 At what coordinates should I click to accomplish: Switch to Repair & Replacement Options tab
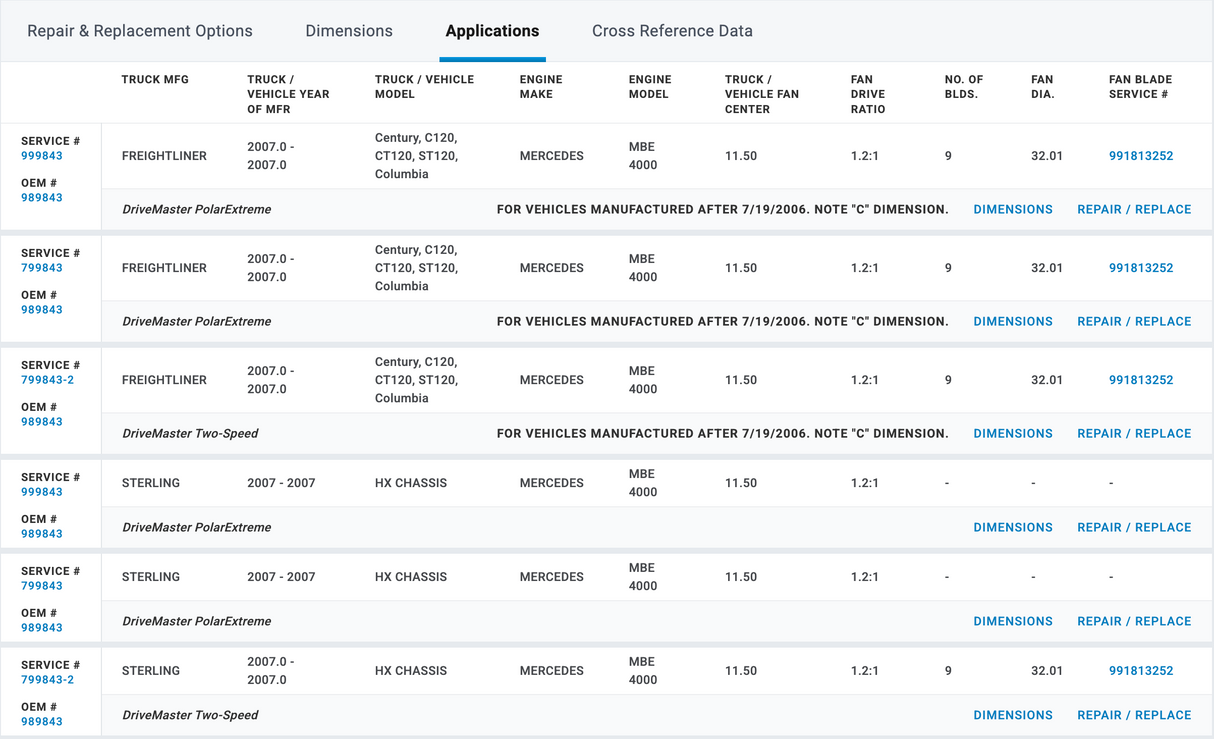139,31
